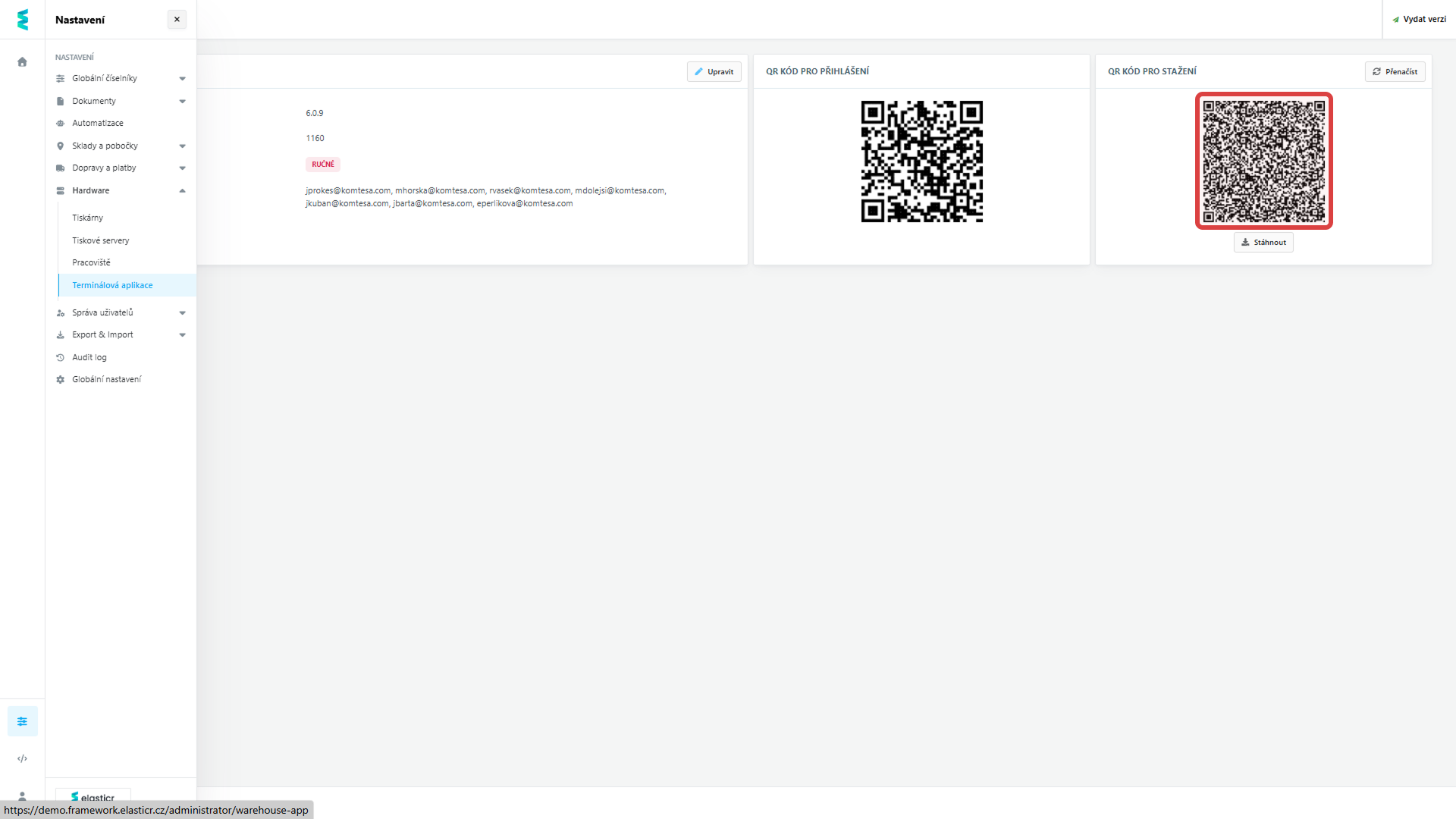Open jprokes@komtesa.com email link
The width and height of the screenshot is (1456, 819).
[348, 190]
